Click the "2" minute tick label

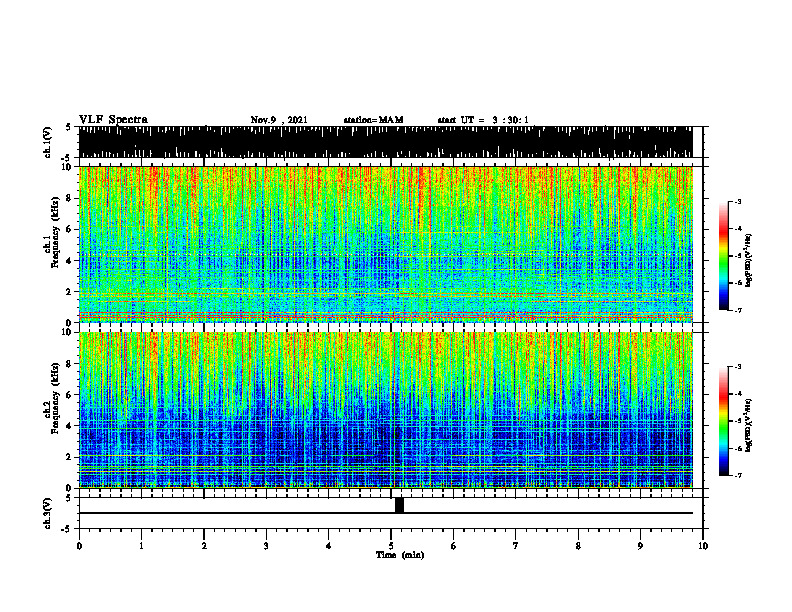click(204, 546)
